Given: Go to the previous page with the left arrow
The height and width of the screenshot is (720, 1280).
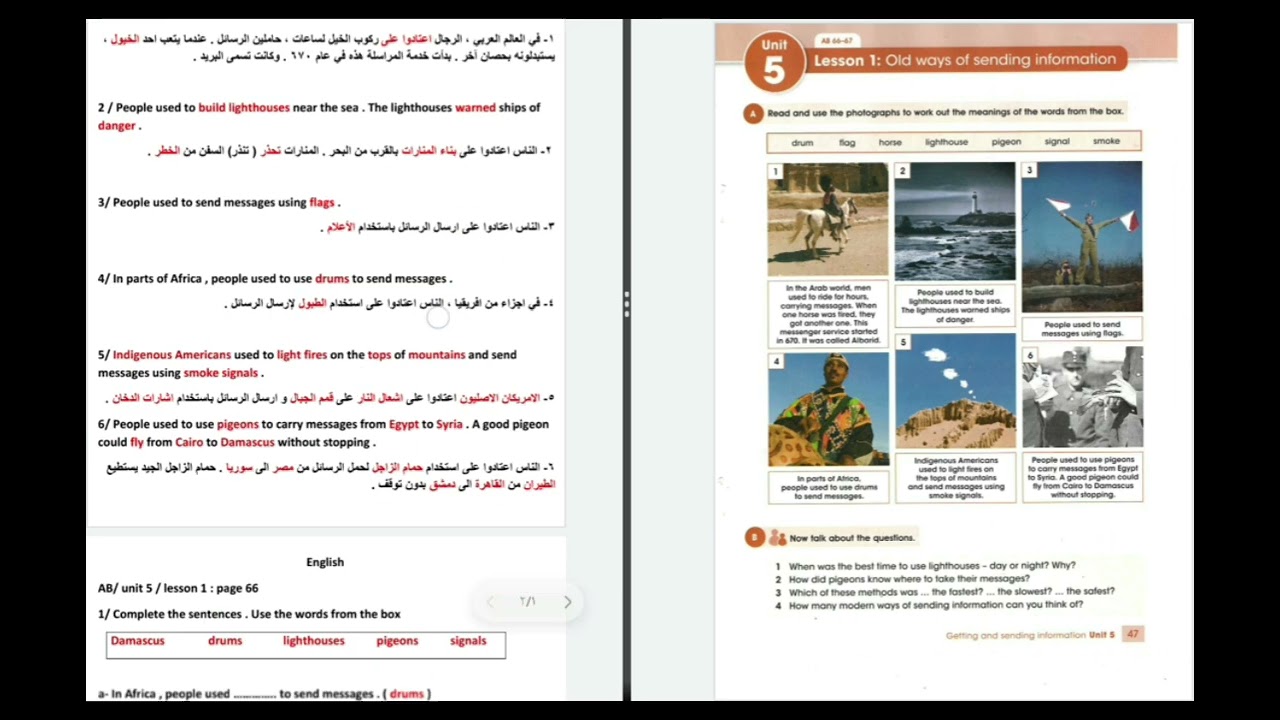Looking at the screenshot, I should [490, 602].
